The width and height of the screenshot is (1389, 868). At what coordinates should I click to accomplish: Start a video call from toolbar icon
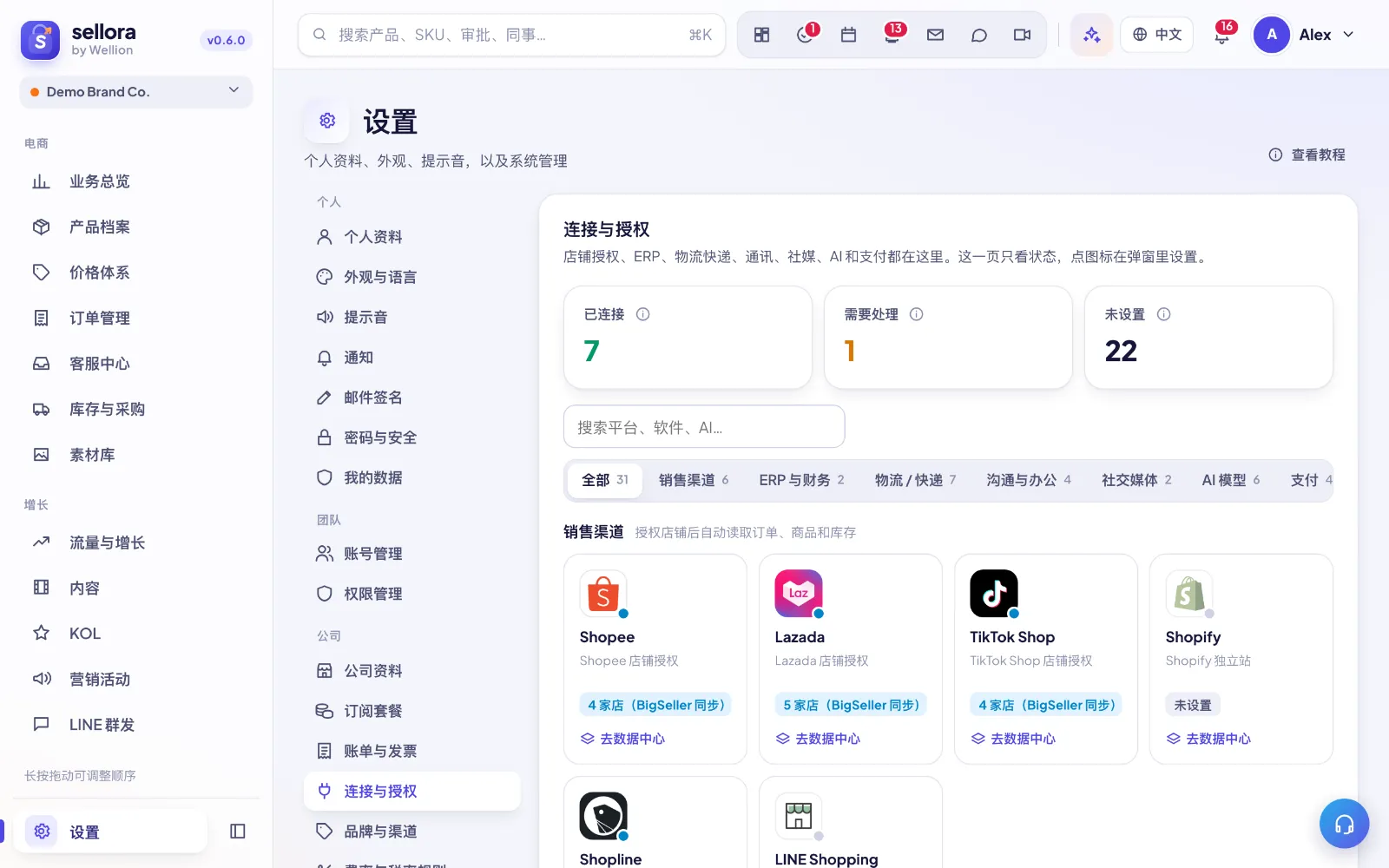[x=1022, y=35]
